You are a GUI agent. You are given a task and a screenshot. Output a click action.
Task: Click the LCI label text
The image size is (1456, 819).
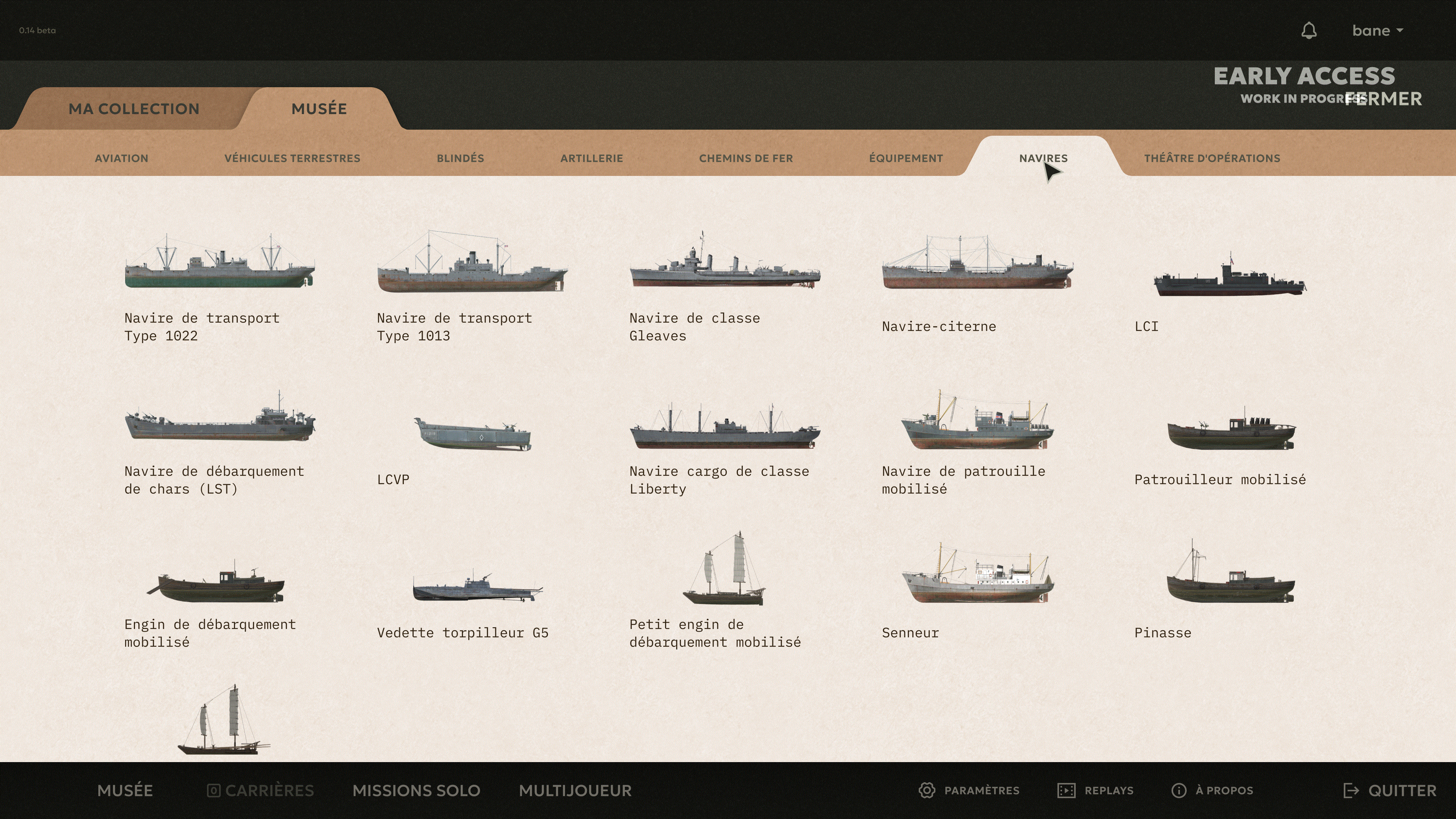point(1146,327)
